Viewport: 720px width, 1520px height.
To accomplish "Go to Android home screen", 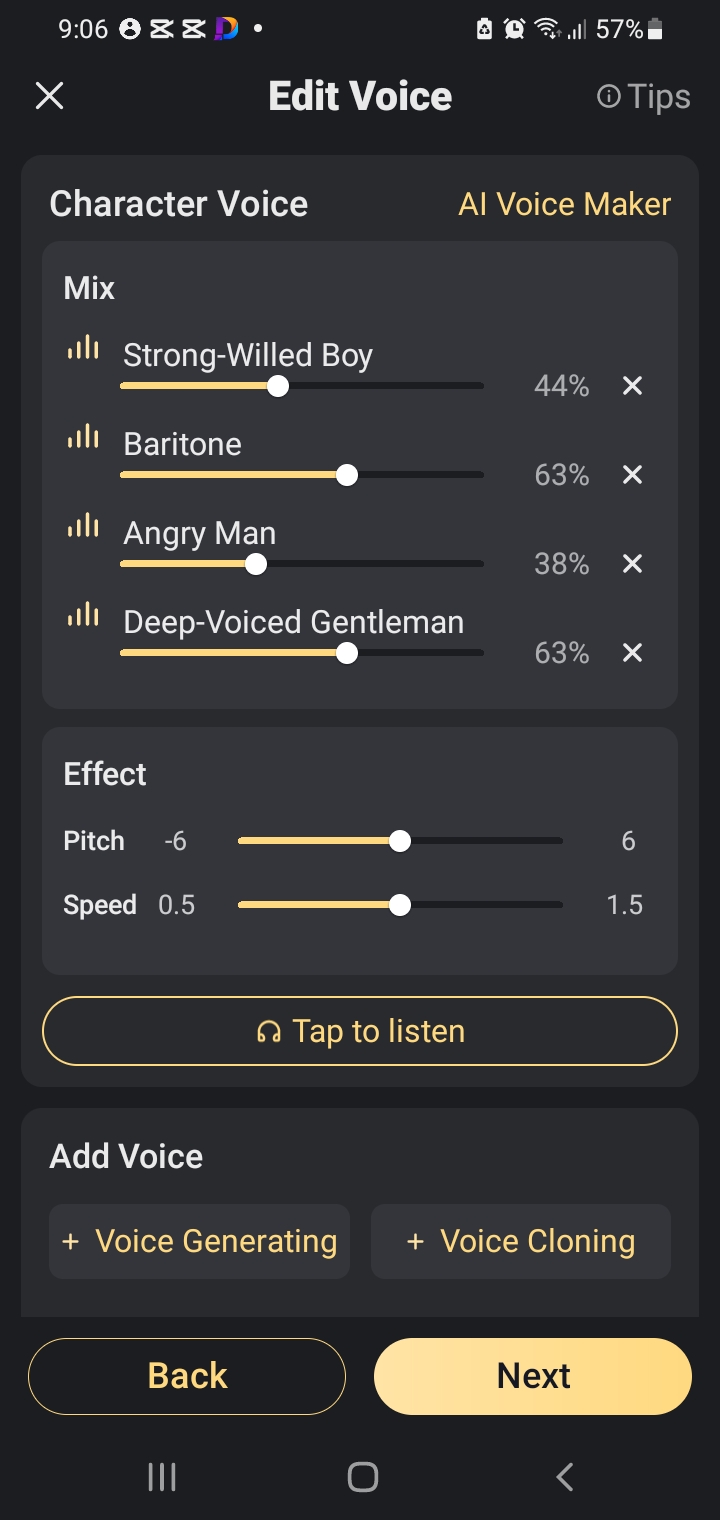I will [362, 1476].
